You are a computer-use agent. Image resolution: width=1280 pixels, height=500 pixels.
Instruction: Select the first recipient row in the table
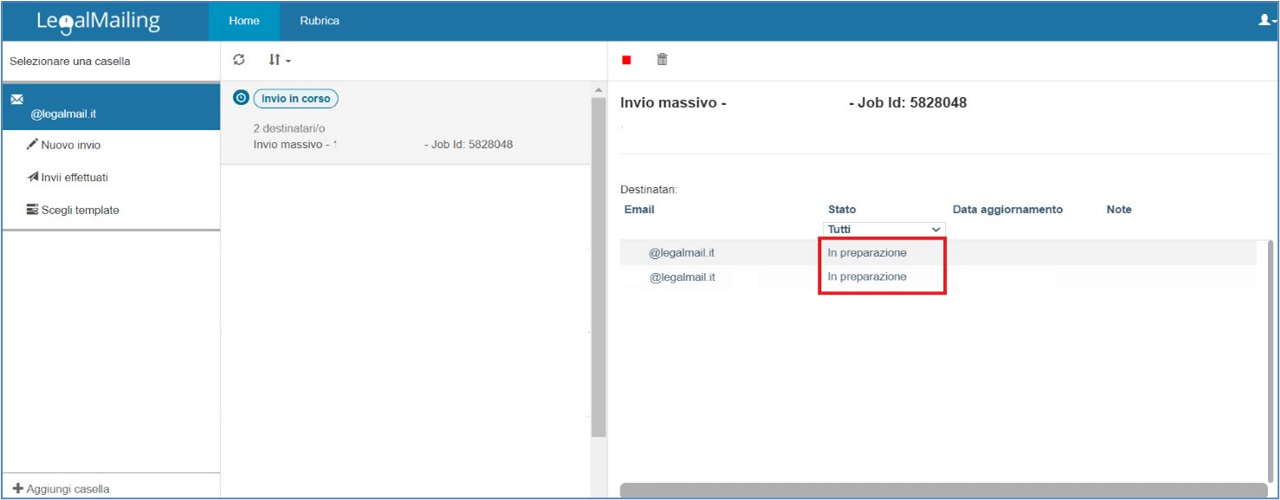point(682,253)
